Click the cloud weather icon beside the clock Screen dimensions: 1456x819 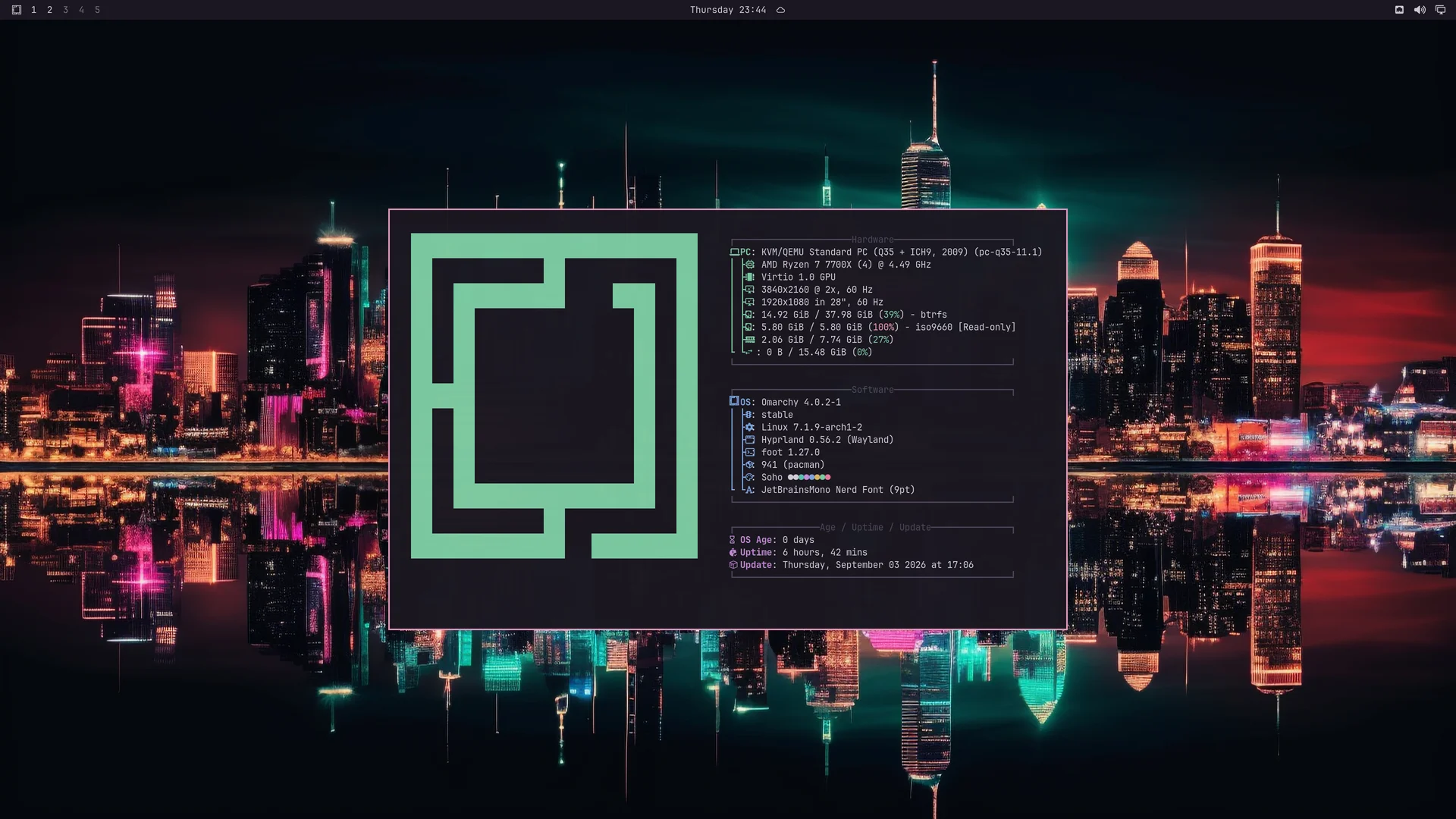tap(780, 10)
